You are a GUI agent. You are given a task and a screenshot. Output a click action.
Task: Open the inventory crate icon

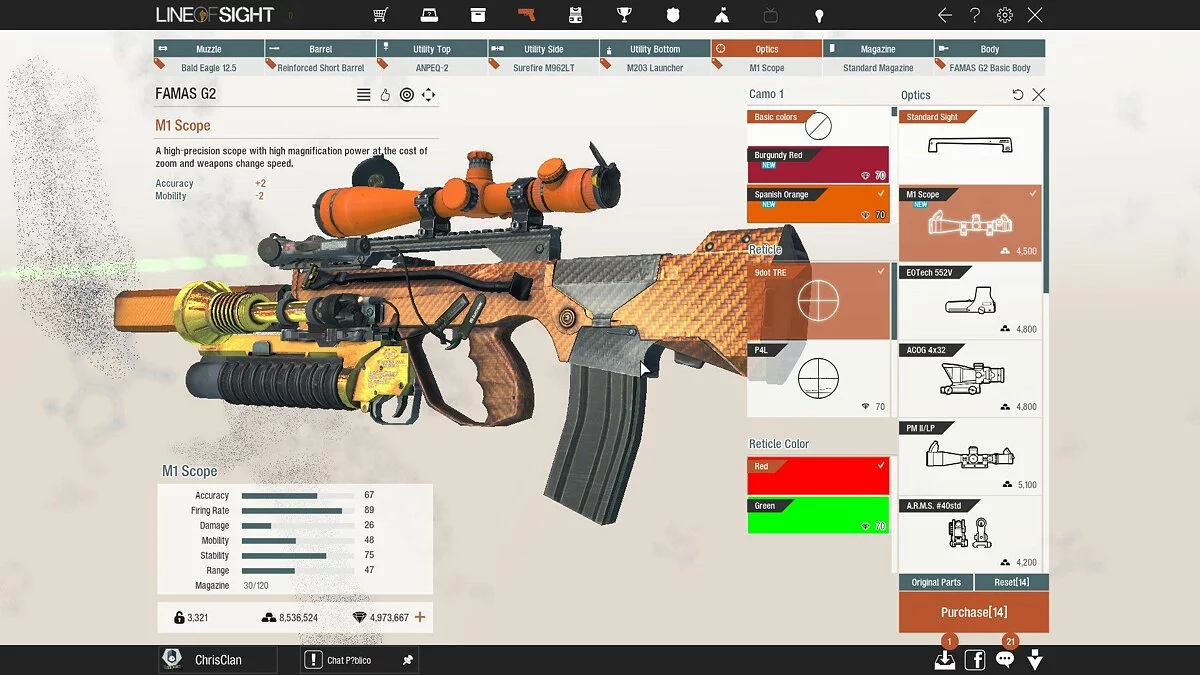(478, 15)
